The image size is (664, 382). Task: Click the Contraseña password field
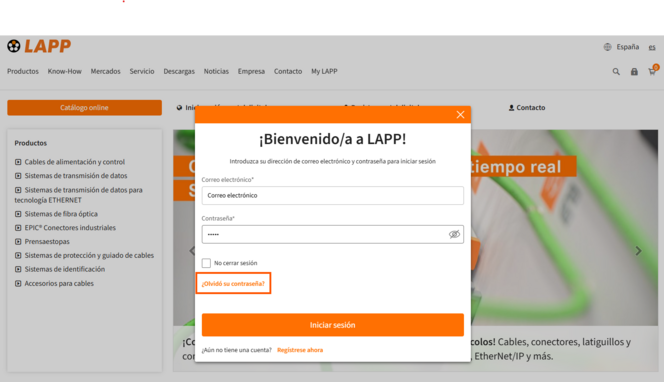[332, 234]
